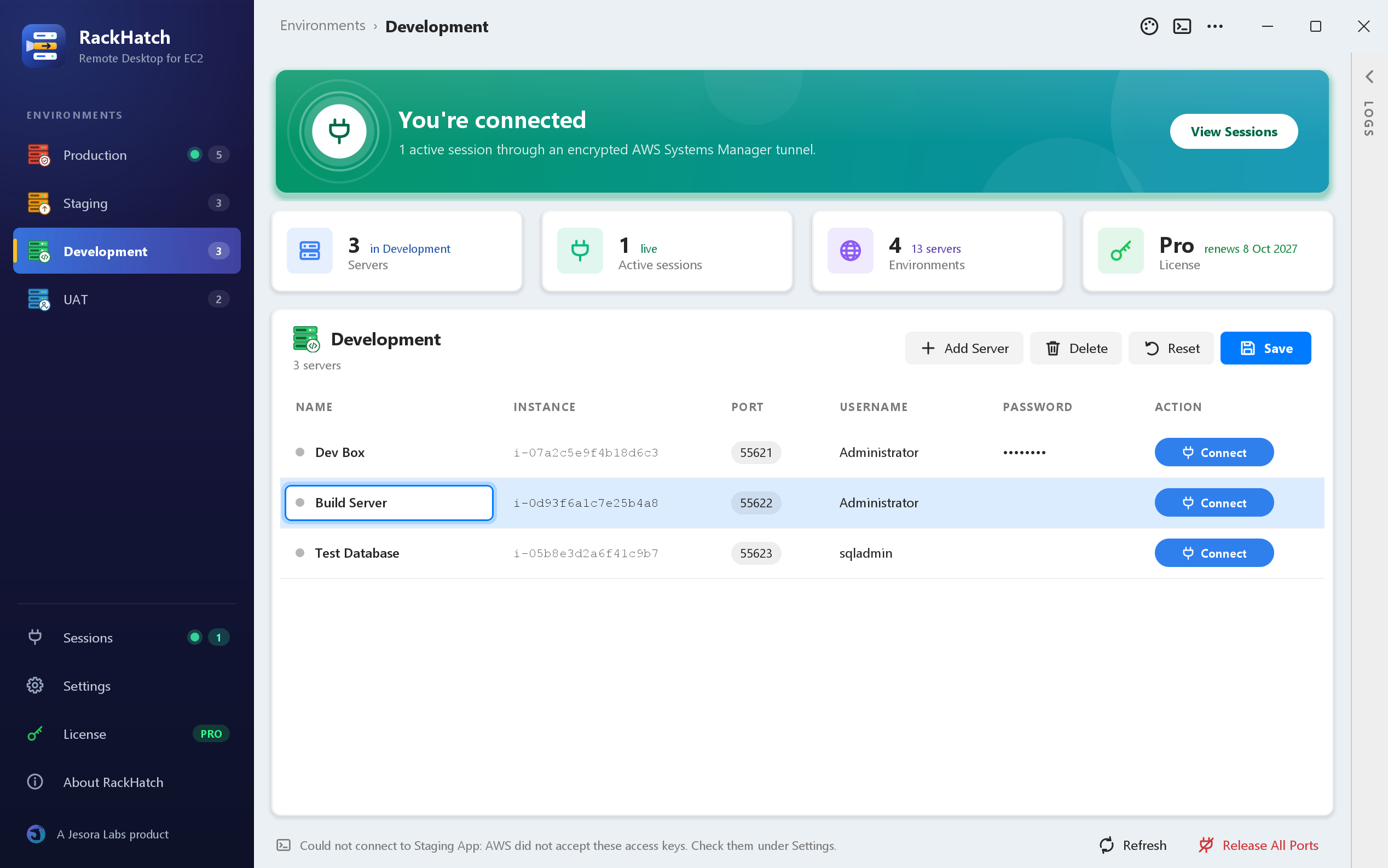The width and height of the screenshot is (1388, 868).
Task: Click the Environments breadcrumb link
Action: click(x=322, y=26)
